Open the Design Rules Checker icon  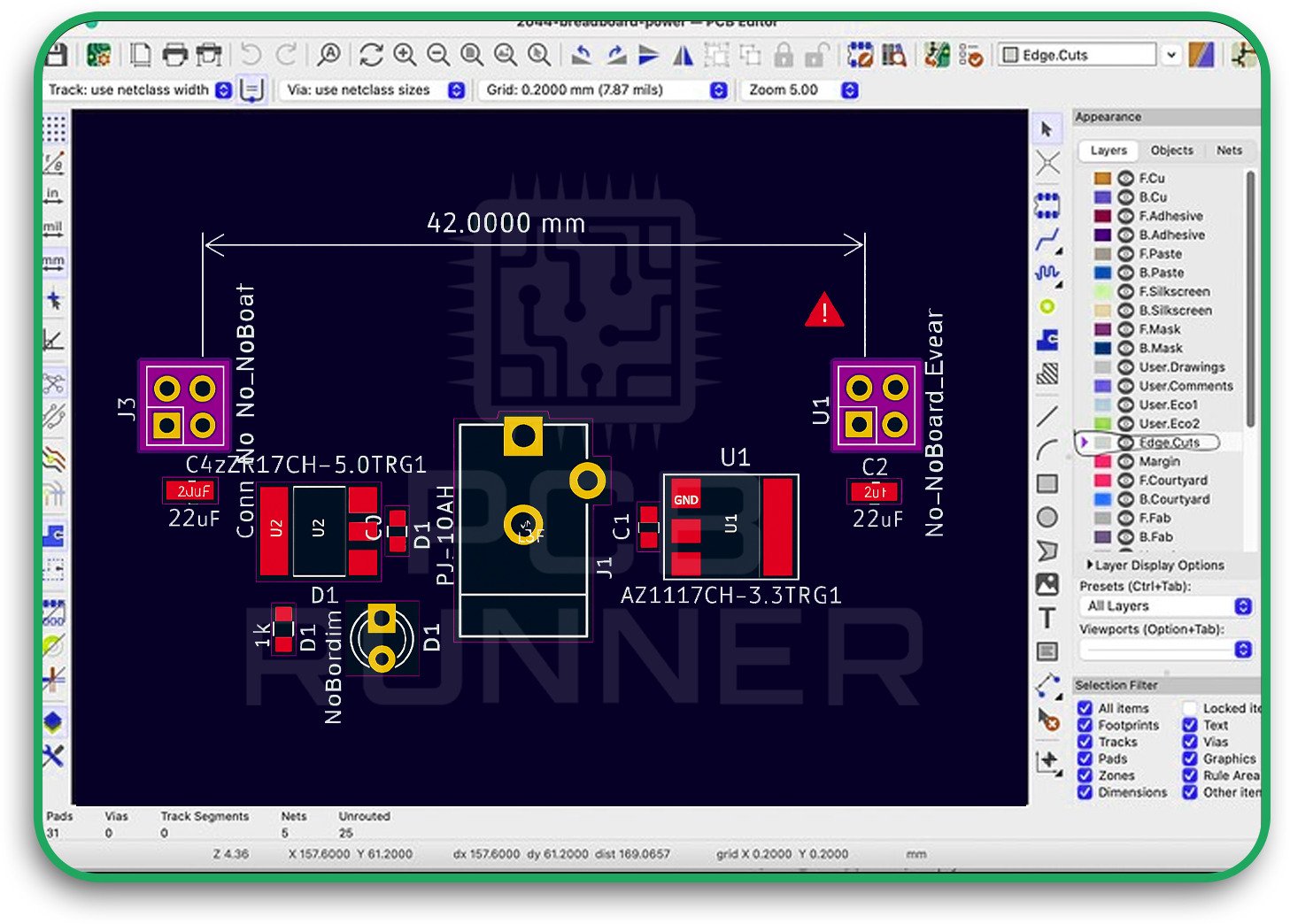(x=971, y=55)
